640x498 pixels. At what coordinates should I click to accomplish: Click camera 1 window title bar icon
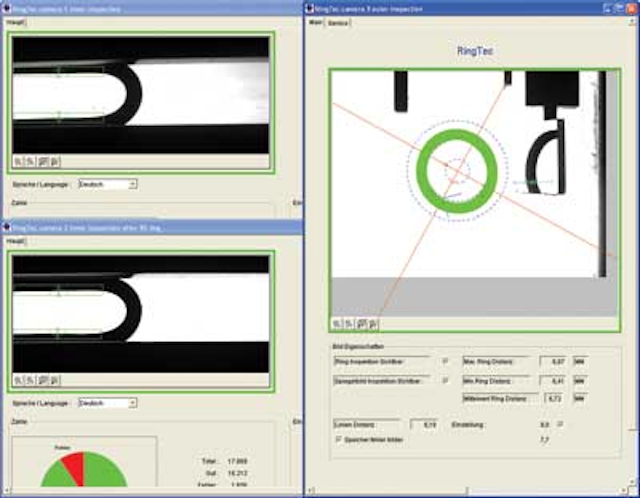[x=7, y=8]
